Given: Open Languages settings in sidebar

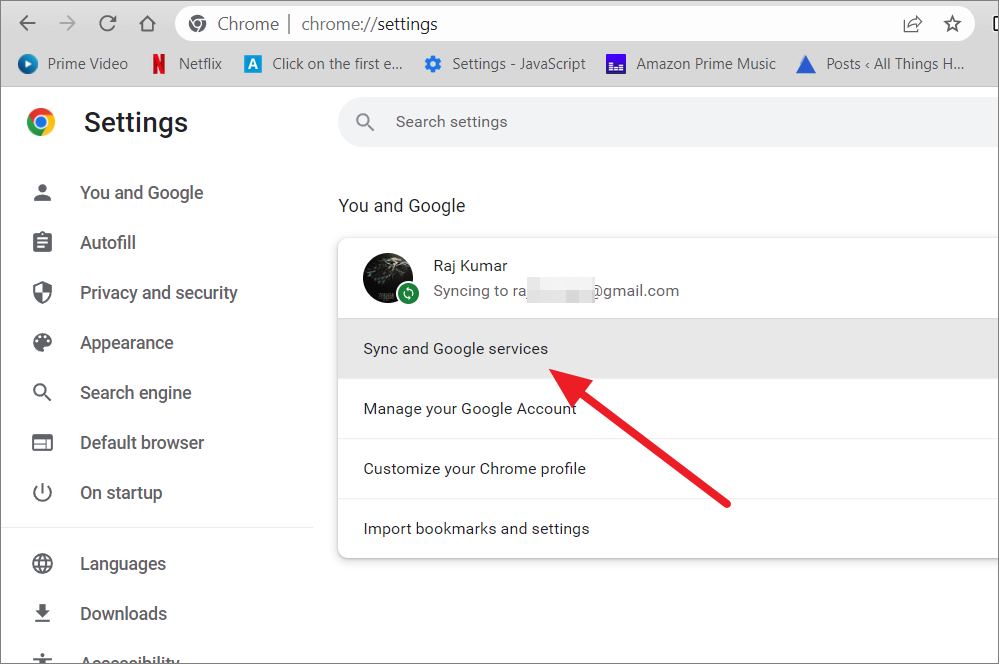Looking at the screenshot, I should point(123,564).
